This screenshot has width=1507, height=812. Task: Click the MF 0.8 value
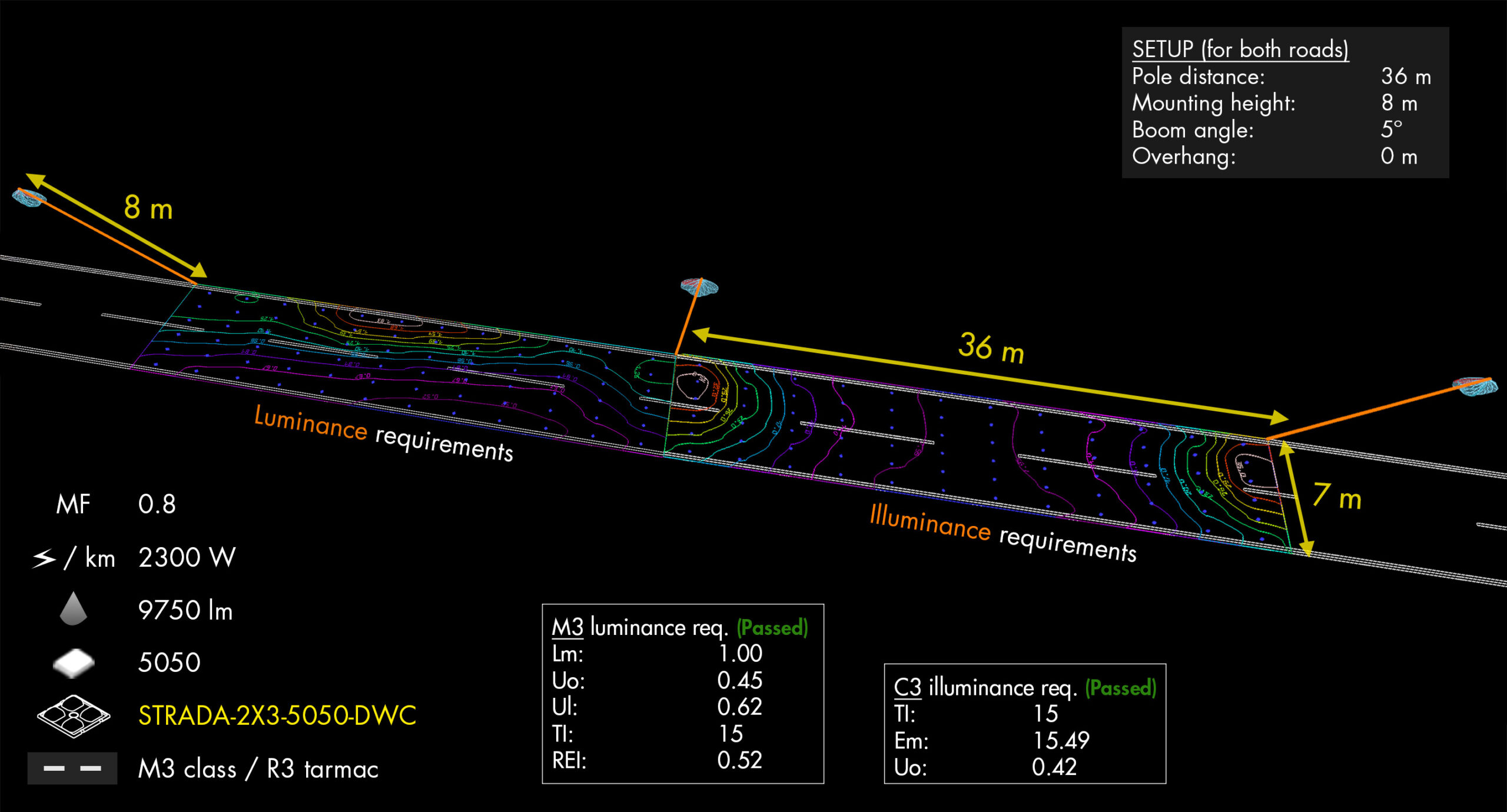pyautogui.click(x=157, y=504)
